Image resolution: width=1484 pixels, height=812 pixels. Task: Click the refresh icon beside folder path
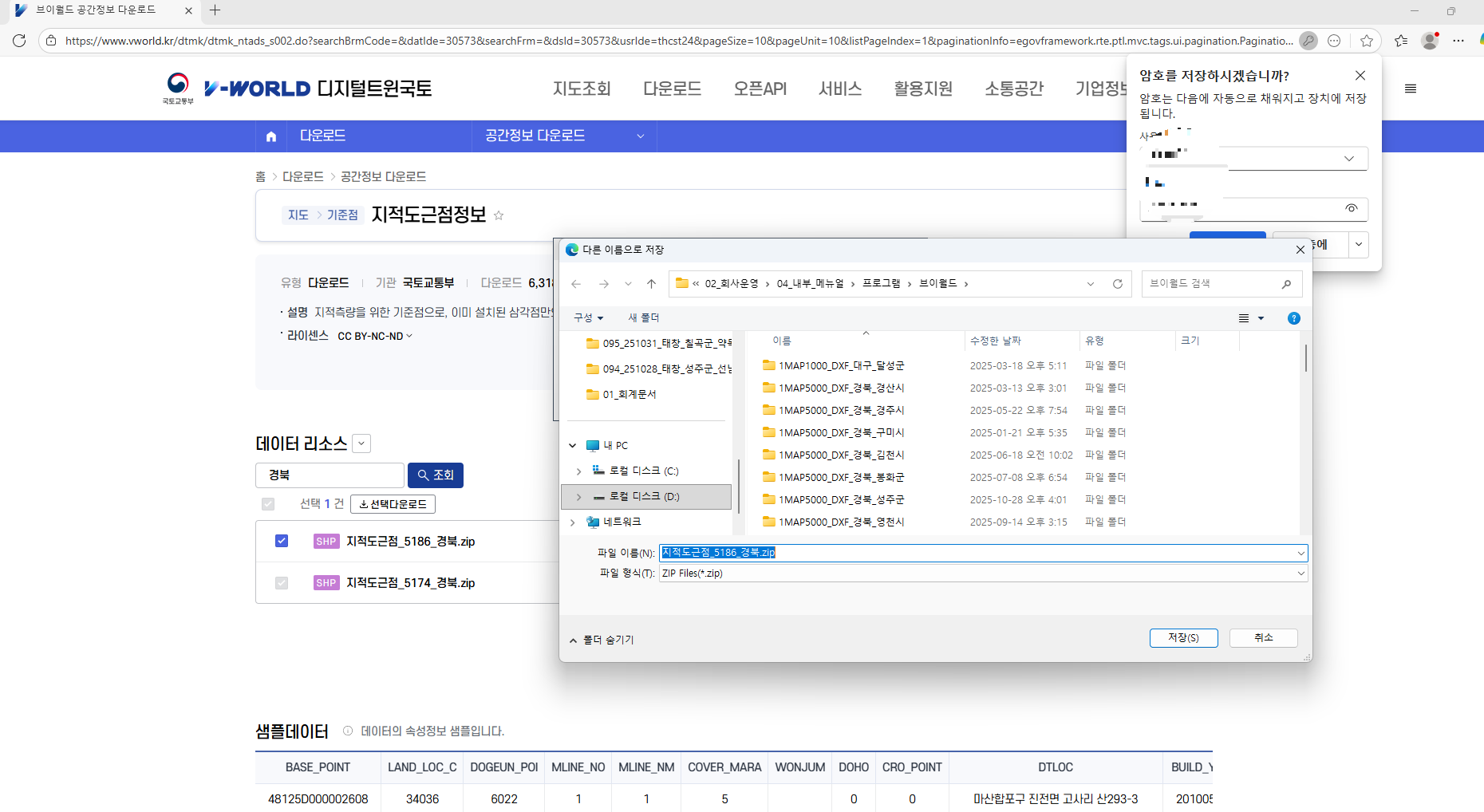(x=1117, y=284)
